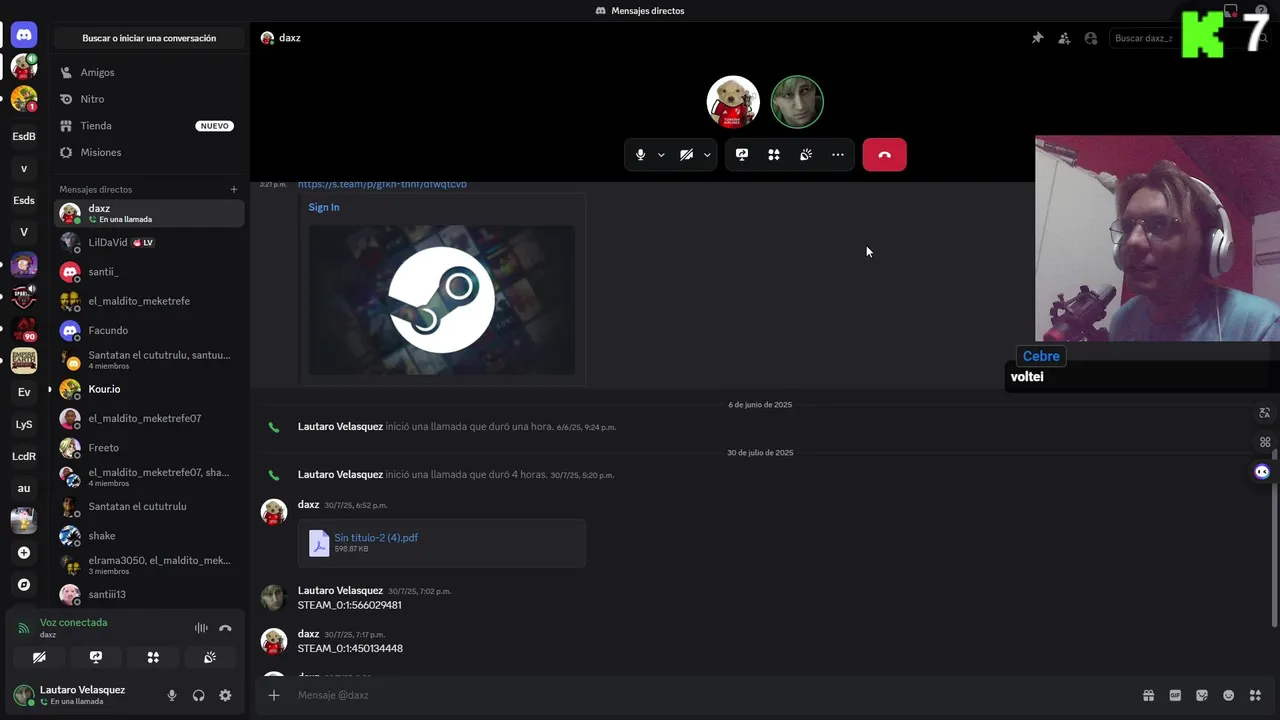The width and height of the screenshot is (1280, 720).
Task: Download Sin título-2 (4).pdf attachment
Action: point(376,537)
